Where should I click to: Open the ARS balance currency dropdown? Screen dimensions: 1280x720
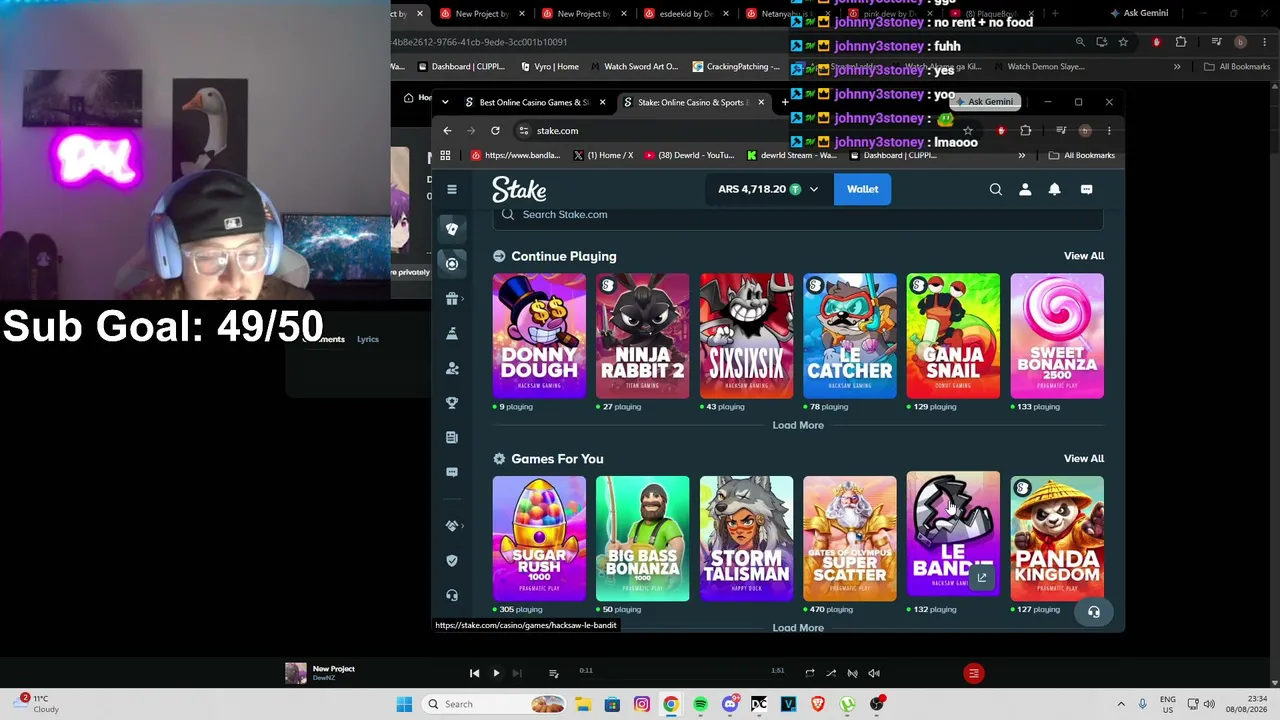tap(768, 189)
